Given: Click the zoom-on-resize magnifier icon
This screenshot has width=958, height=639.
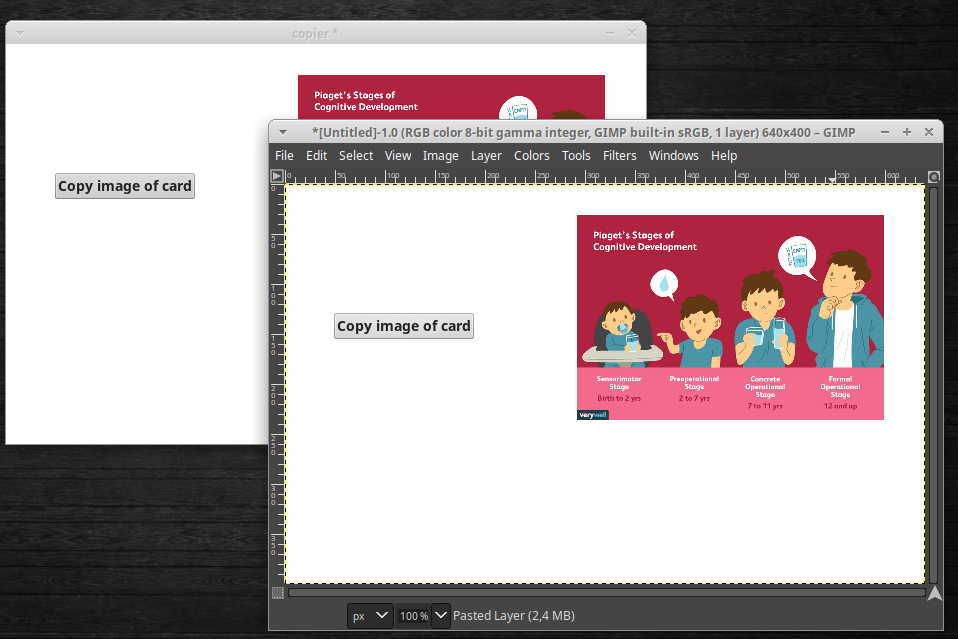Looking at the screenshot, I should [x=934, y=177].
